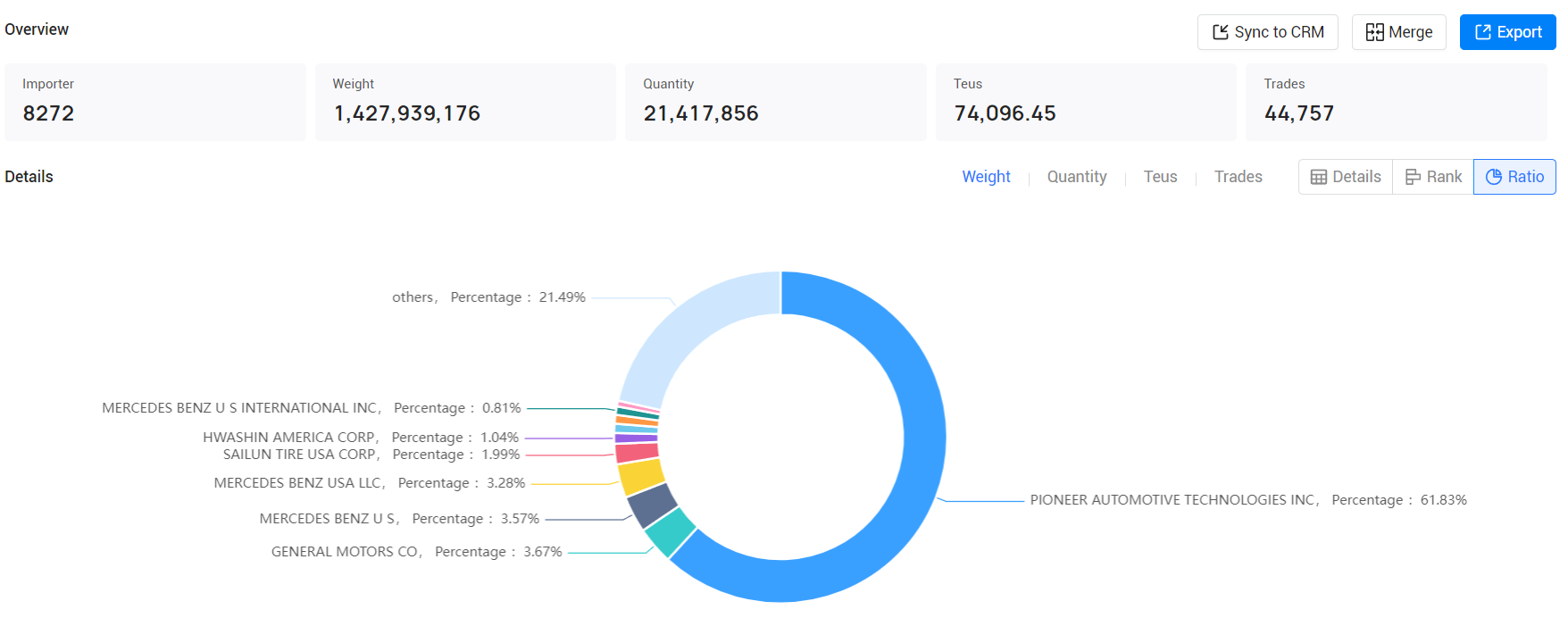Select the Teus metric tab

[1160, 177]
